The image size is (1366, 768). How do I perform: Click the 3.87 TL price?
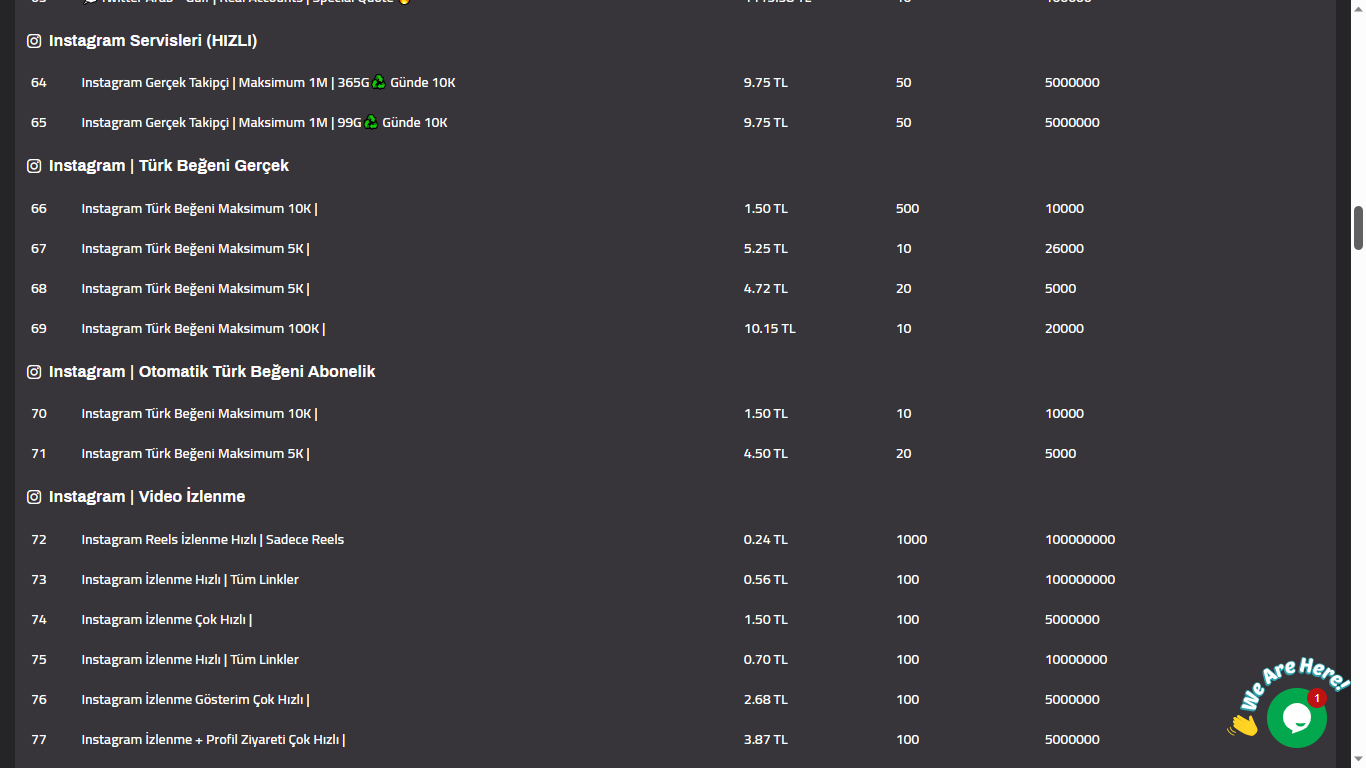point(766,740)
